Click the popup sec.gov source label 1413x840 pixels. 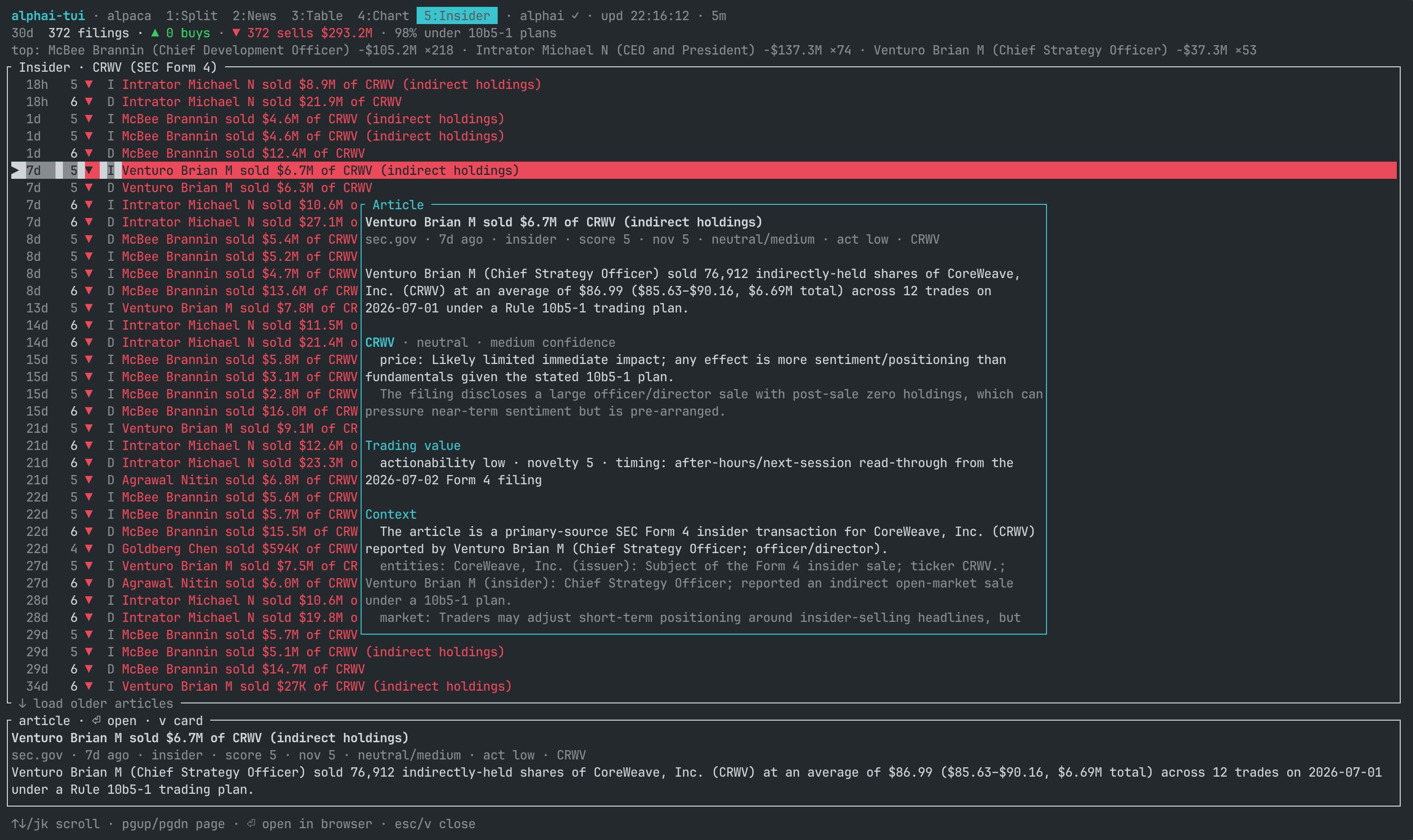[391, 239]
